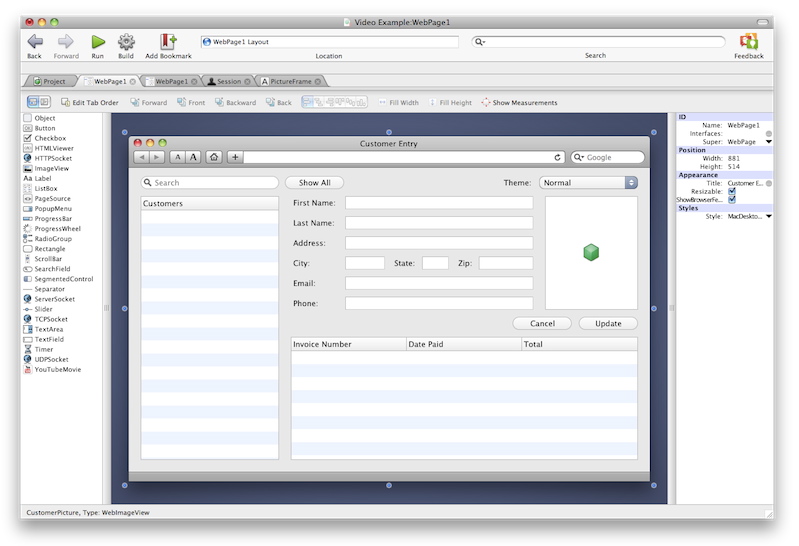Click Edit Tab Order in layout toolbar

tap(90, 102)
